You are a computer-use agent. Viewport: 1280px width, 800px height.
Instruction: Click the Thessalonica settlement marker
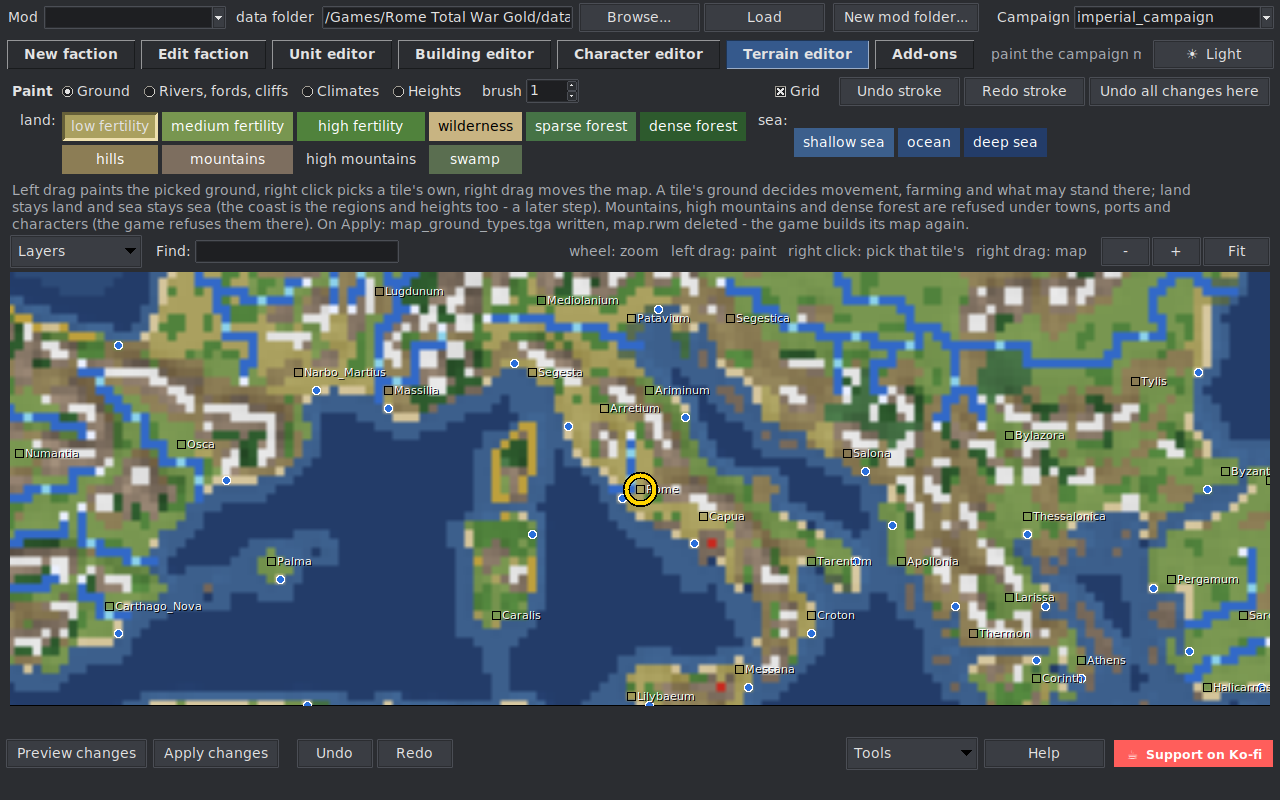(x=1027, y=516)
